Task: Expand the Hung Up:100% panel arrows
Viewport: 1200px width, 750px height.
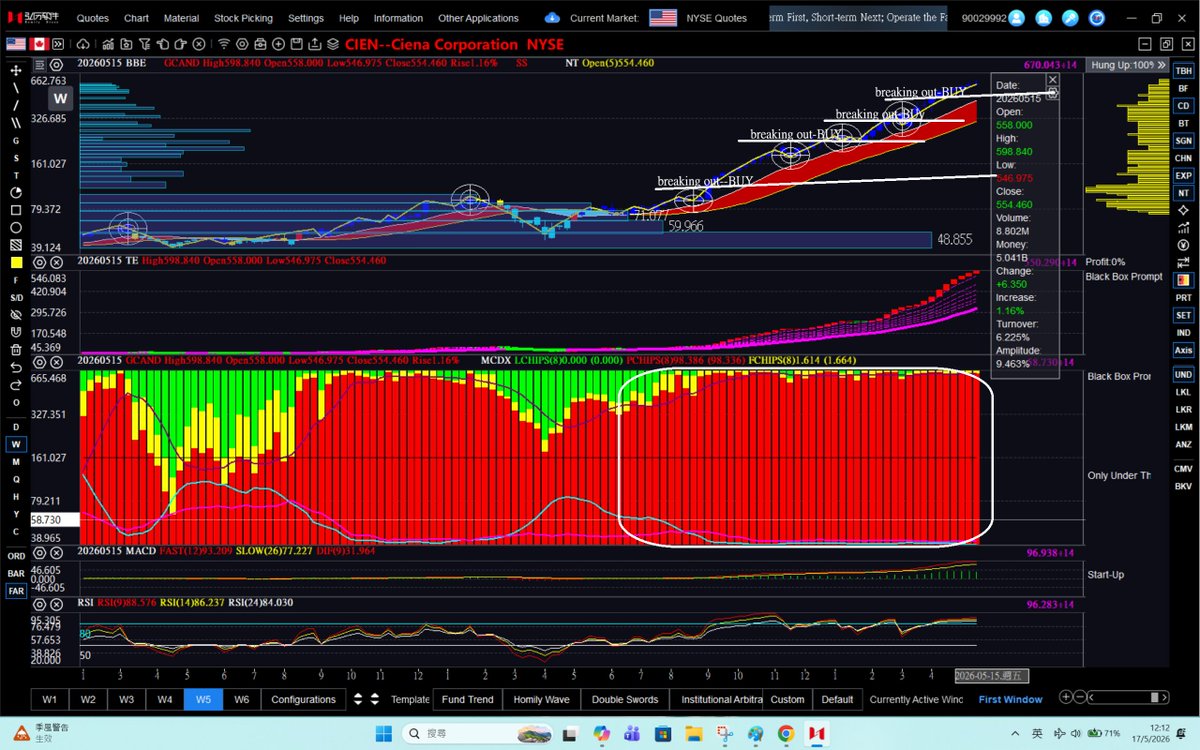Action: point(1162,64)
